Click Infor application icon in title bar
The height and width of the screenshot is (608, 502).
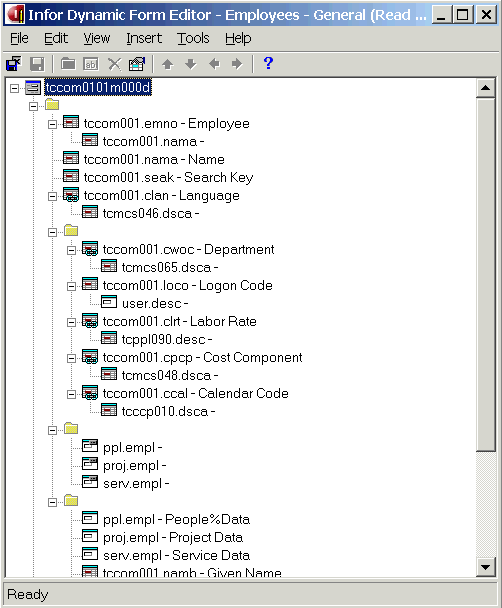click(16, 15)
